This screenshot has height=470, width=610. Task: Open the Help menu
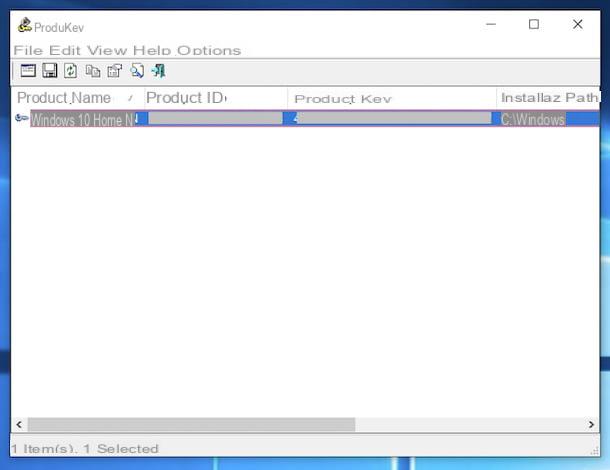pyautogui.click(x=152, y=50)
